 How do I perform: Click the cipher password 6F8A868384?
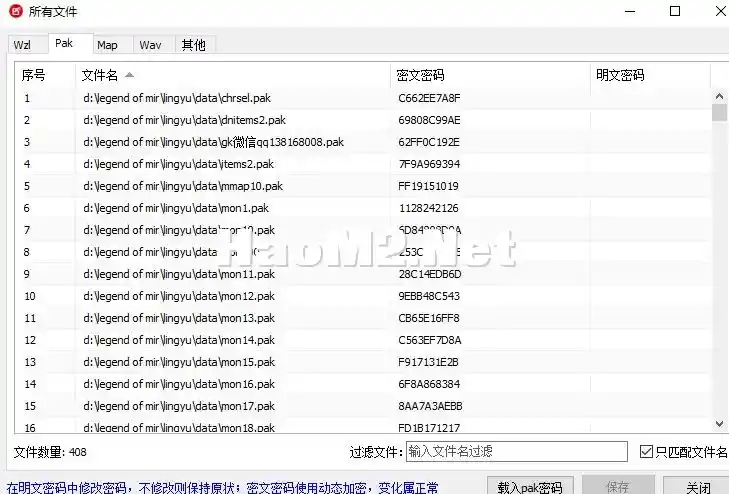(429, 384)
